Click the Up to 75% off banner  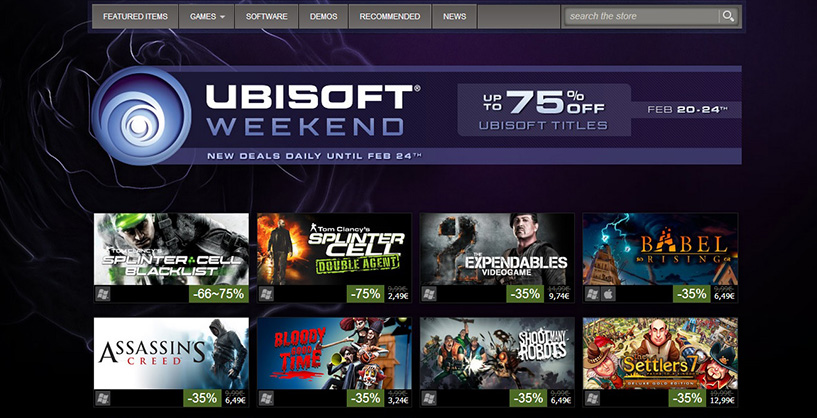pos(544,110)
